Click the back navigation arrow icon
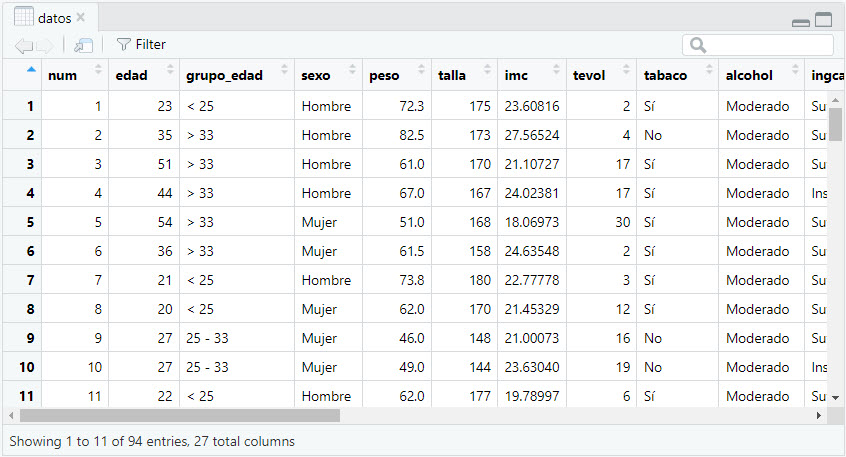Screen dimensions: 846x457 (x=23, y=45)
